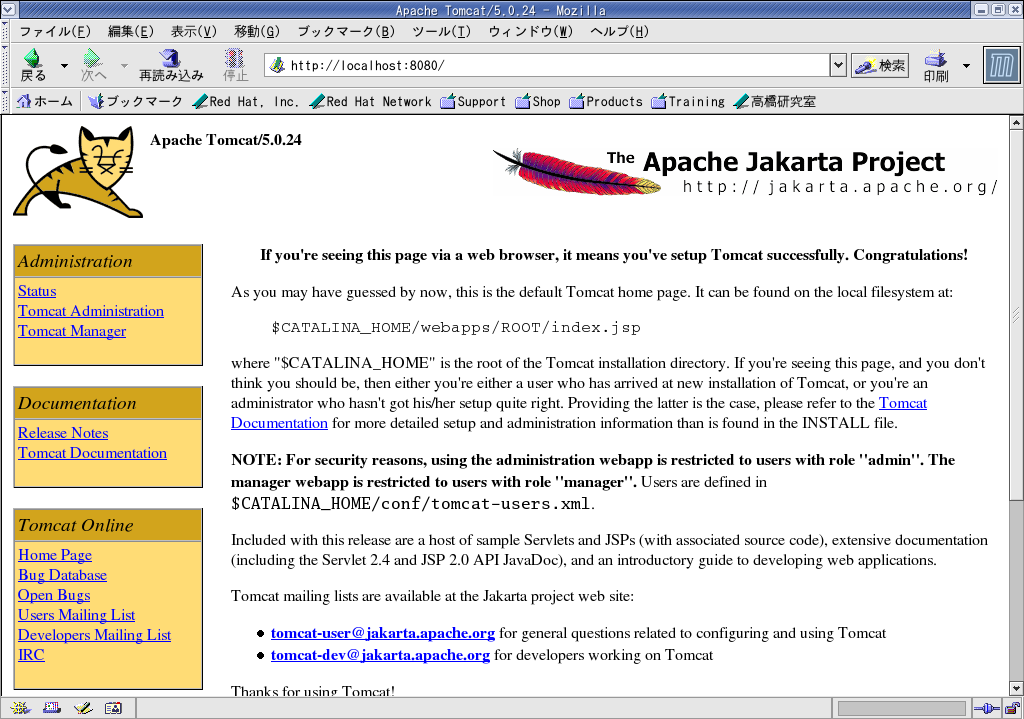This screenshot has width=1024, height=719.
Task: Click the Forward (次へ) navigation icon
Action: click(93, 59)
